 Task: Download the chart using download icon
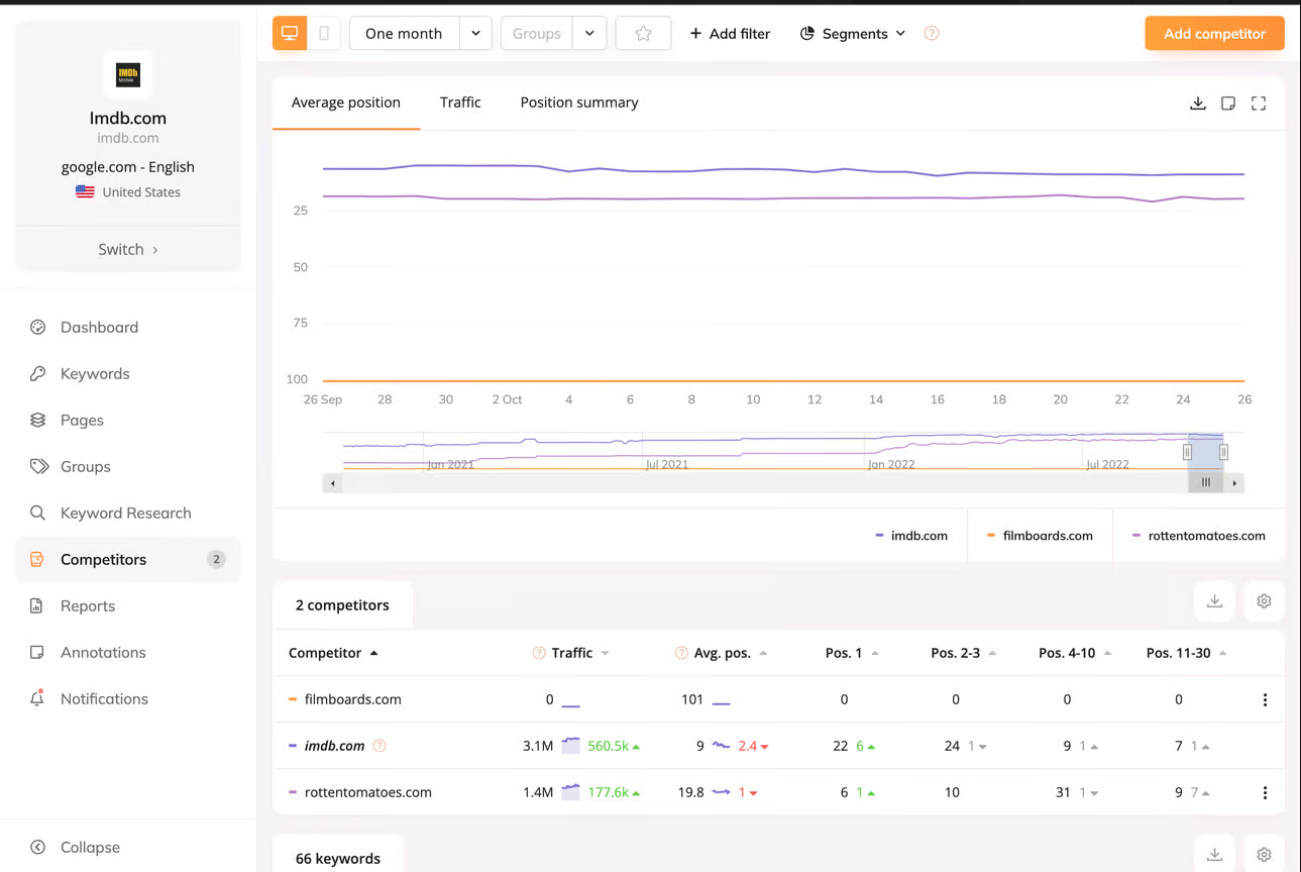[x=1197, y=103]
